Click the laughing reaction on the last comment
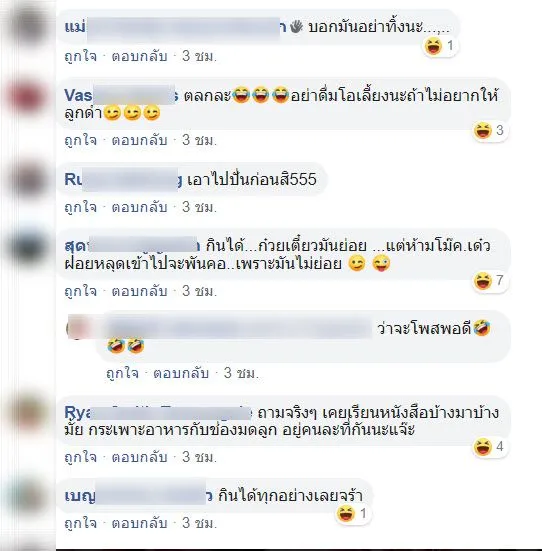The height and width of the screenshot is (551, 542). 352,514
